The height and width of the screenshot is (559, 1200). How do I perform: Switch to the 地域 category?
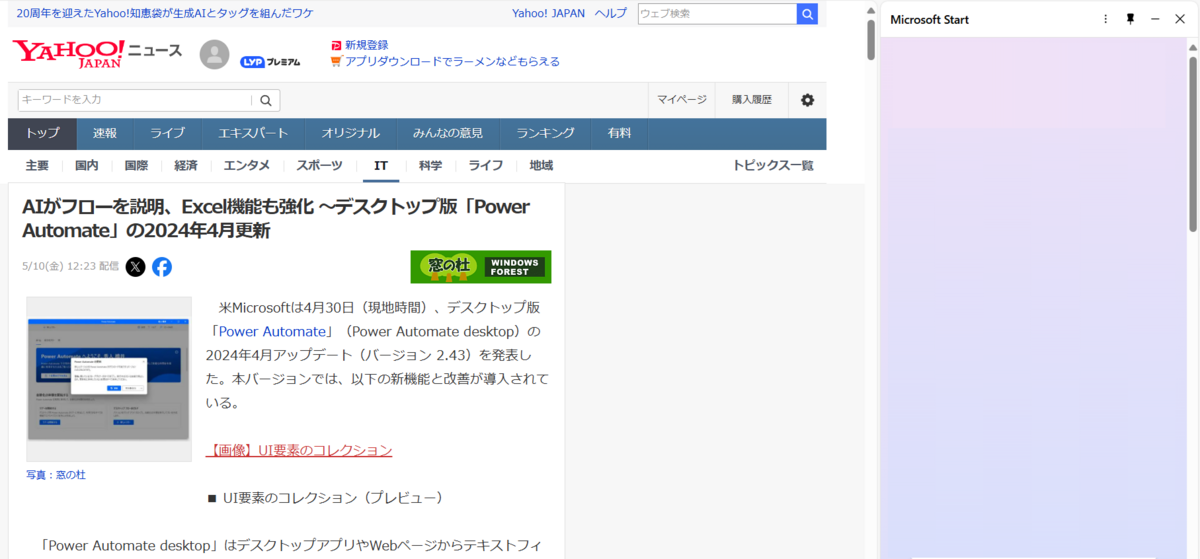pyautogui.click(x=541, y=166)
